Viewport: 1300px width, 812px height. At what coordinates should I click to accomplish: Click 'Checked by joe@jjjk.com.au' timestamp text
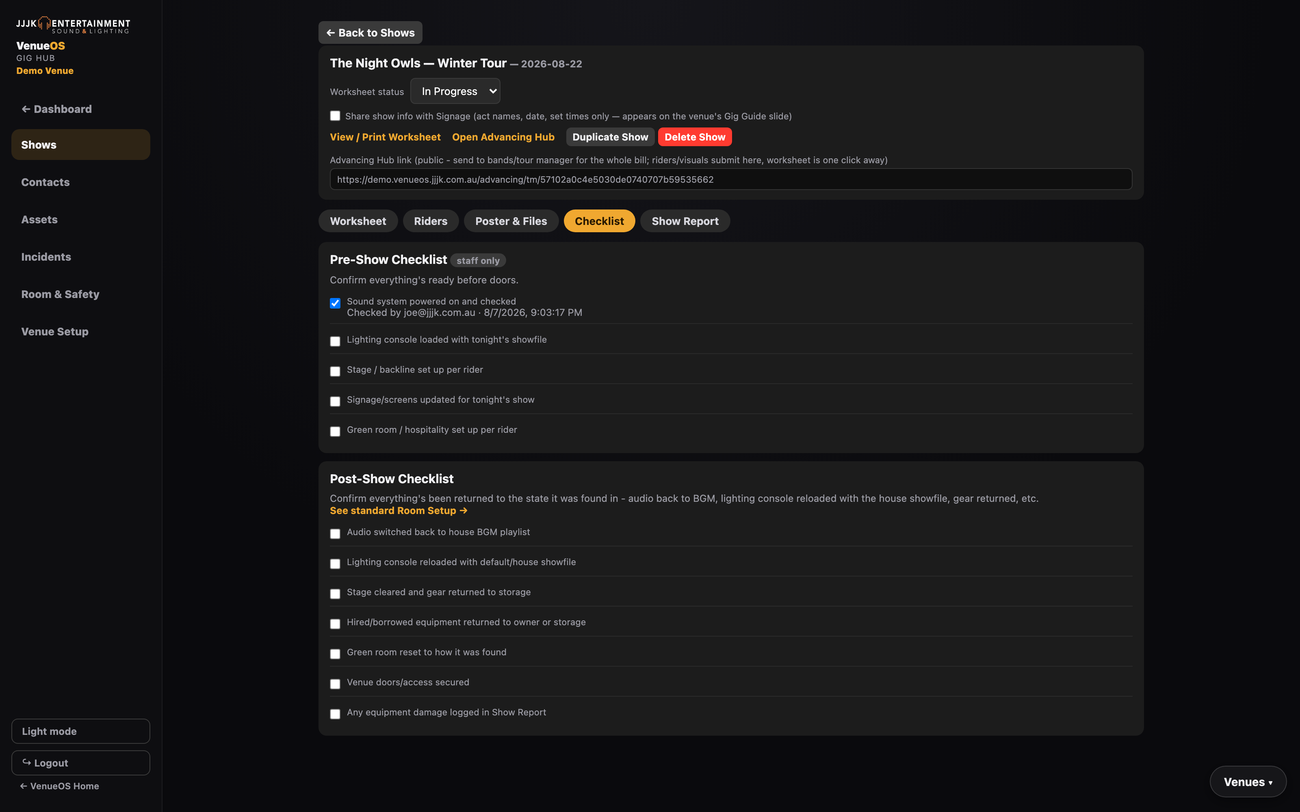[x=464, y=313]
